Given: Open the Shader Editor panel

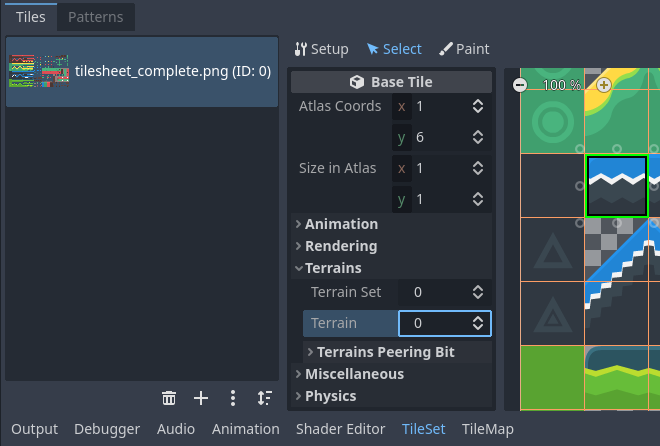Looking at the screenshot, I should click(x=340, y=429).
